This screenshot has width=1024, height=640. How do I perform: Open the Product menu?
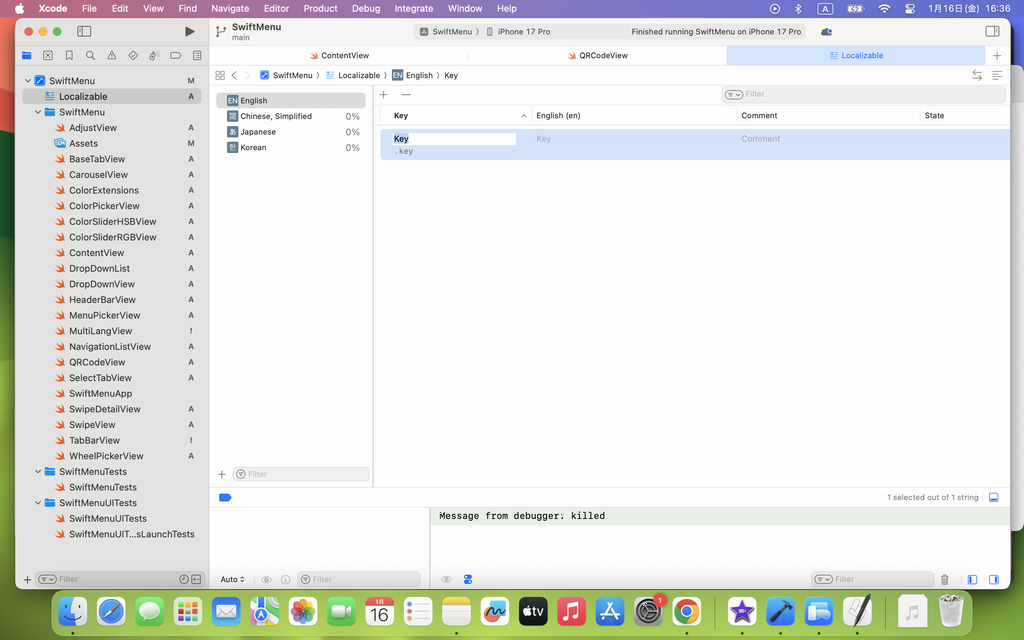click(320, 8)
